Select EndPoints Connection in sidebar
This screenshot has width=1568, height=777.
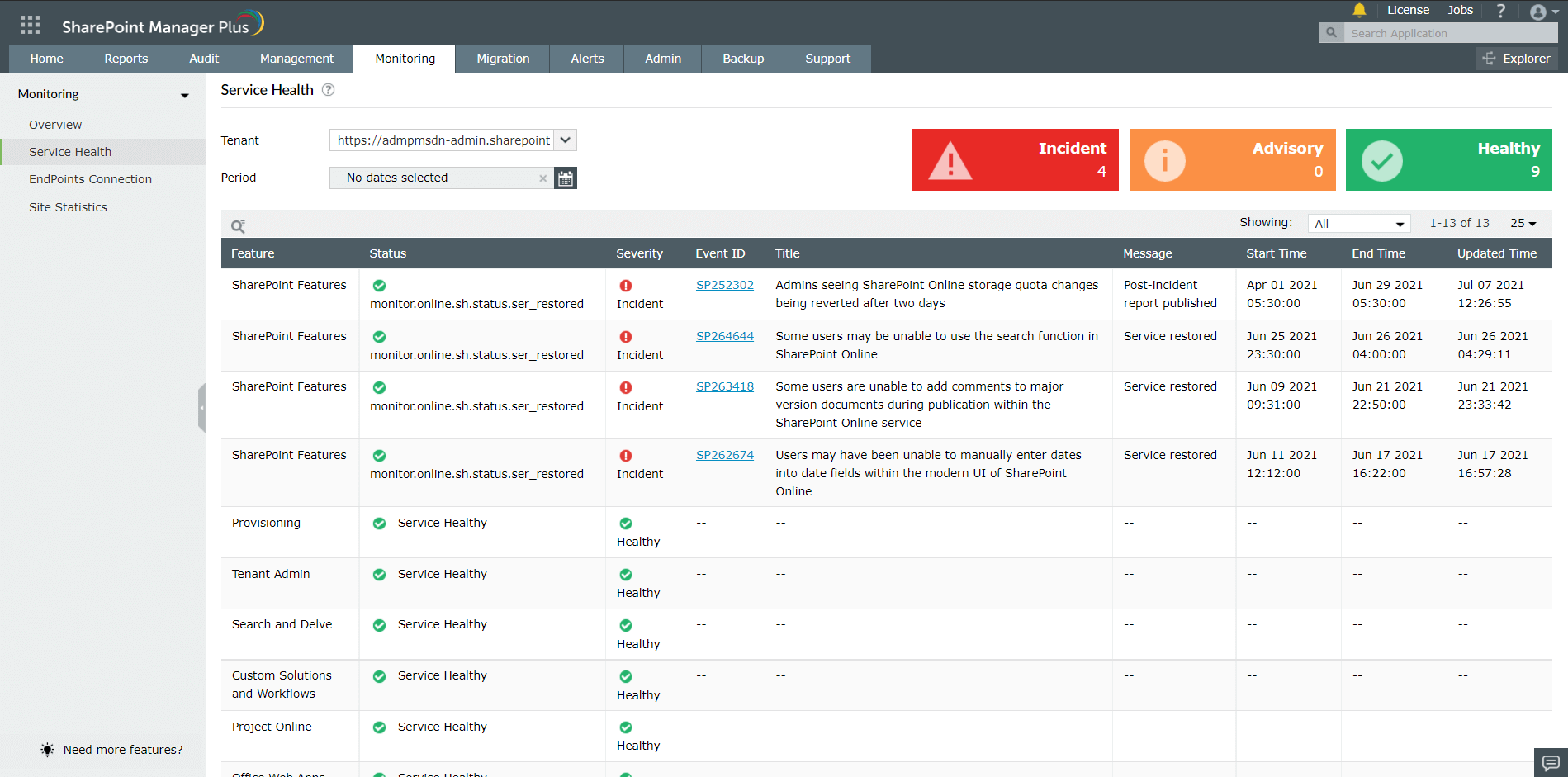pyautogui.click(x=90, y=179)
